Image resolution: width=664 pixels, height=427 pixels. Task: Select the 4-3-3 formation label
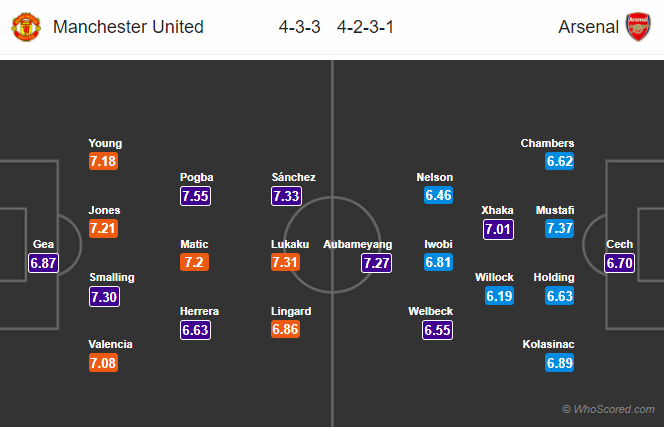pos(300,27)
